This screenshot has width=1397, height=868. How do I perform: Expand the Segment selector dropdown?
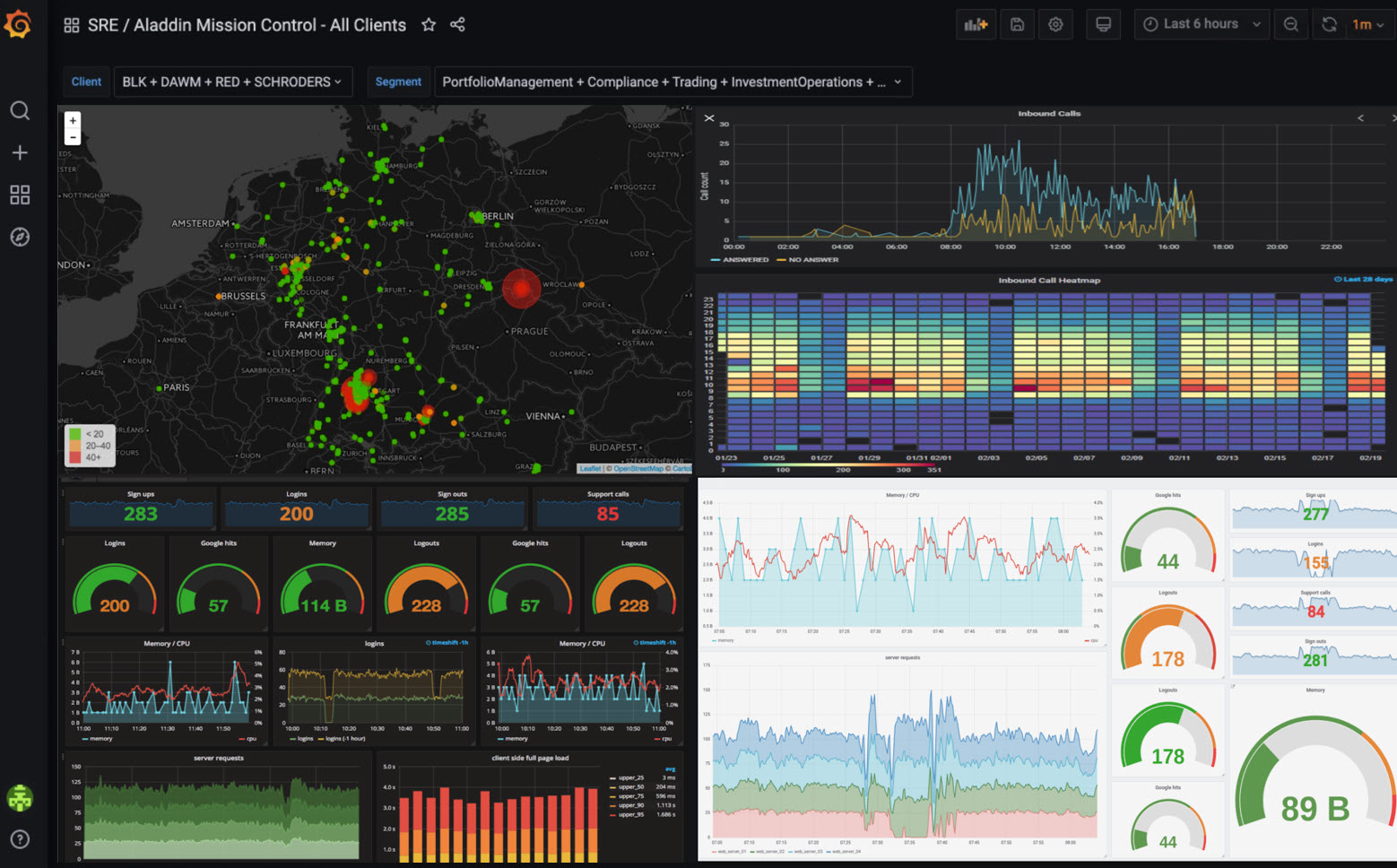(671, 82)
